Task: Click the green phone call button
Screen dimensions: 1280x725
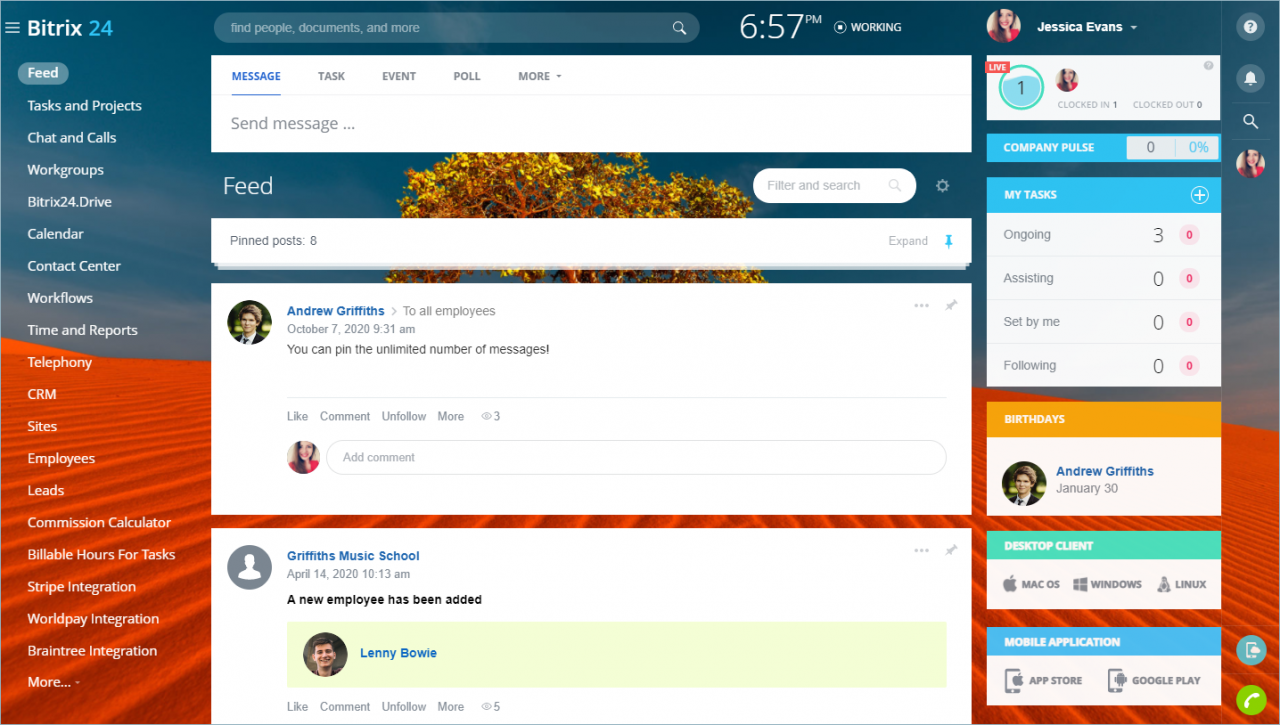Action: [x=1250, y=700]
